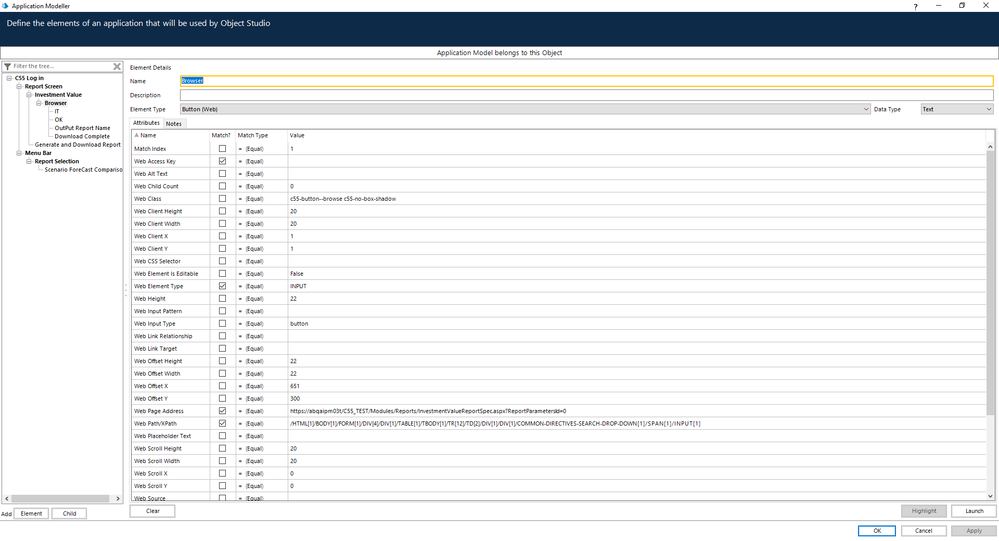This screenshot has width=999, height=541.
Task: Collapse the Report Screen node
Action: pyautogui.click(x=19, y=87)
